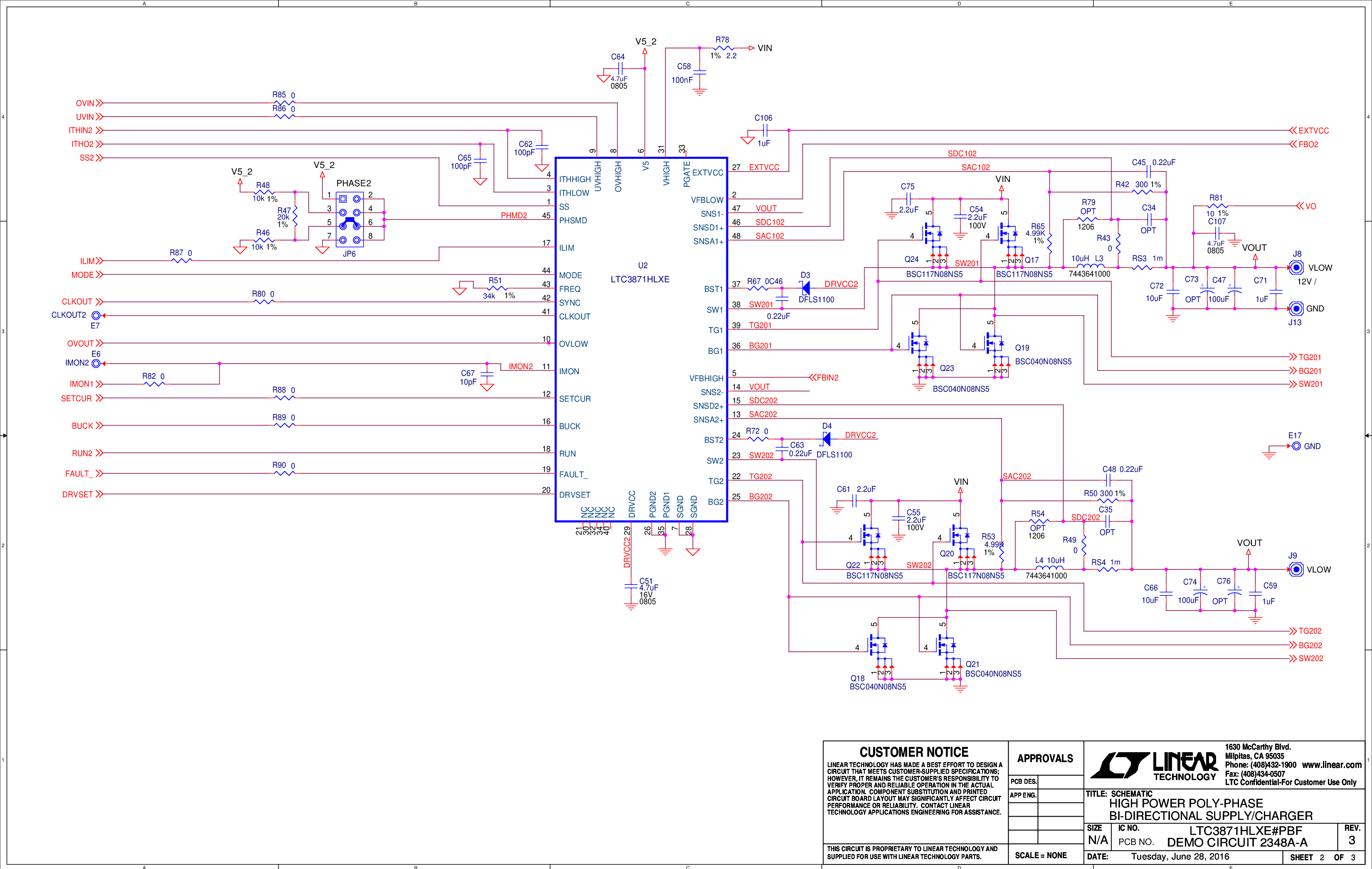
Task: Select the E17 GND test point
Action: [1296, 446]
